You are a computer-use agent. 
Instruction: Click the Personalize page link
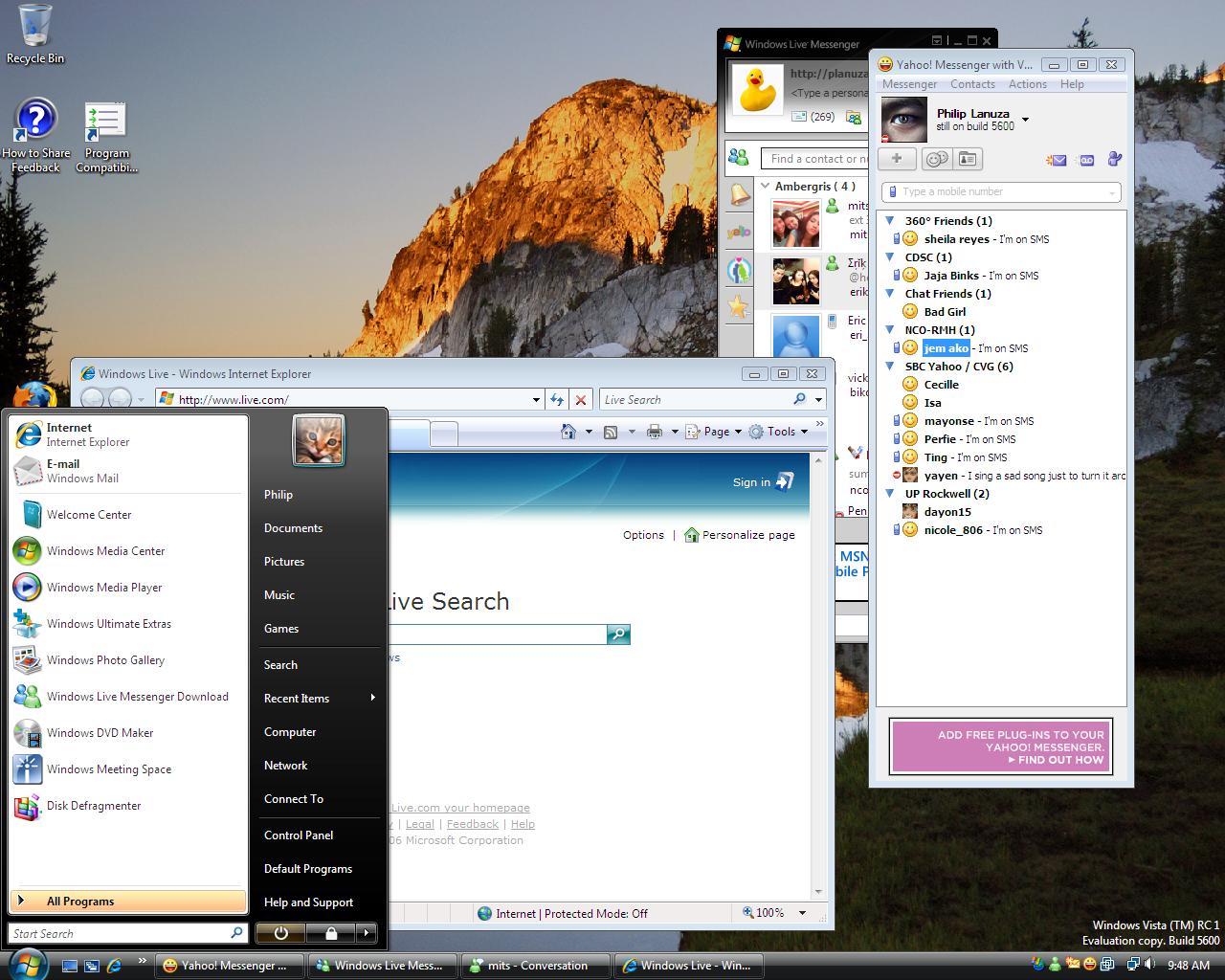740,535
